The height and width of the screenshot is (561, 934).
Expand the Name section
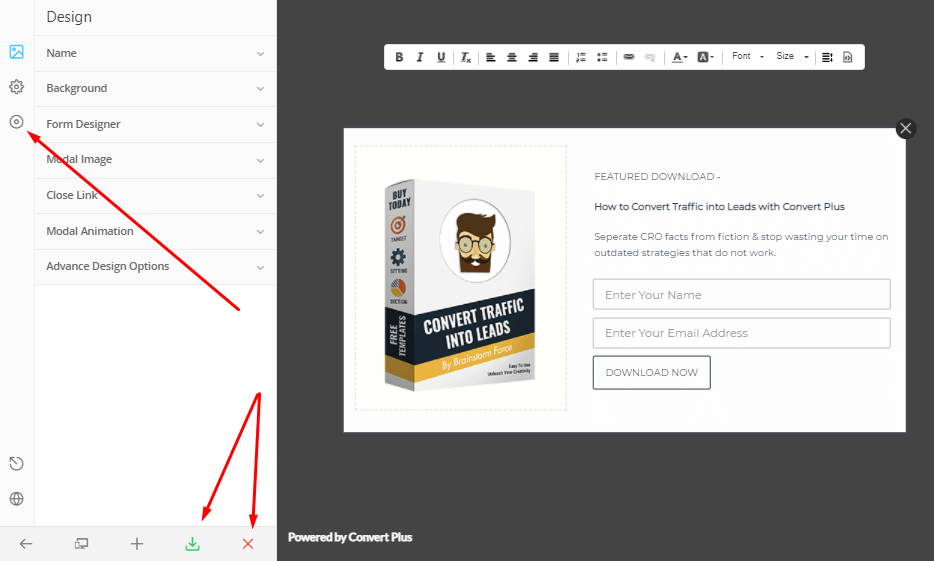[x=155, y=54]
